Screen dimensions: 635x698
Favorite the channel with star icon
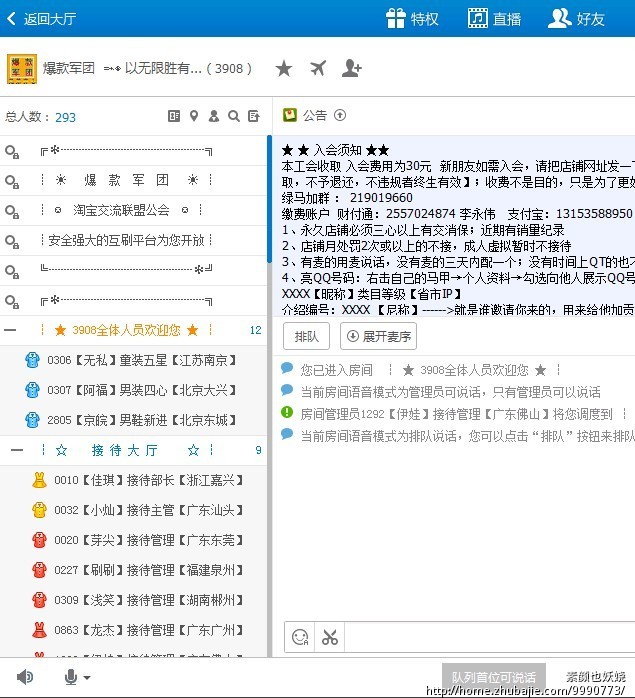(x=283, y=69)
